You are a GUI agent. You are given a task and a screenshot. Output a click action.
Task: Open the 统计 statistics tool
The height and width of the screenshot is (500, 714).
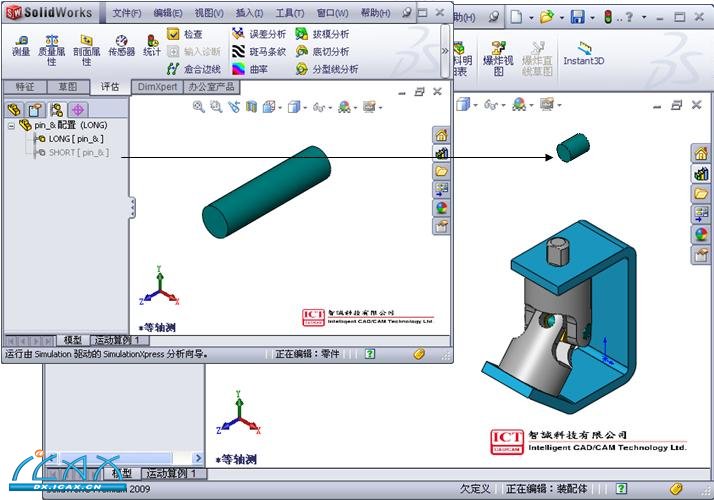[x=152, y=46]
